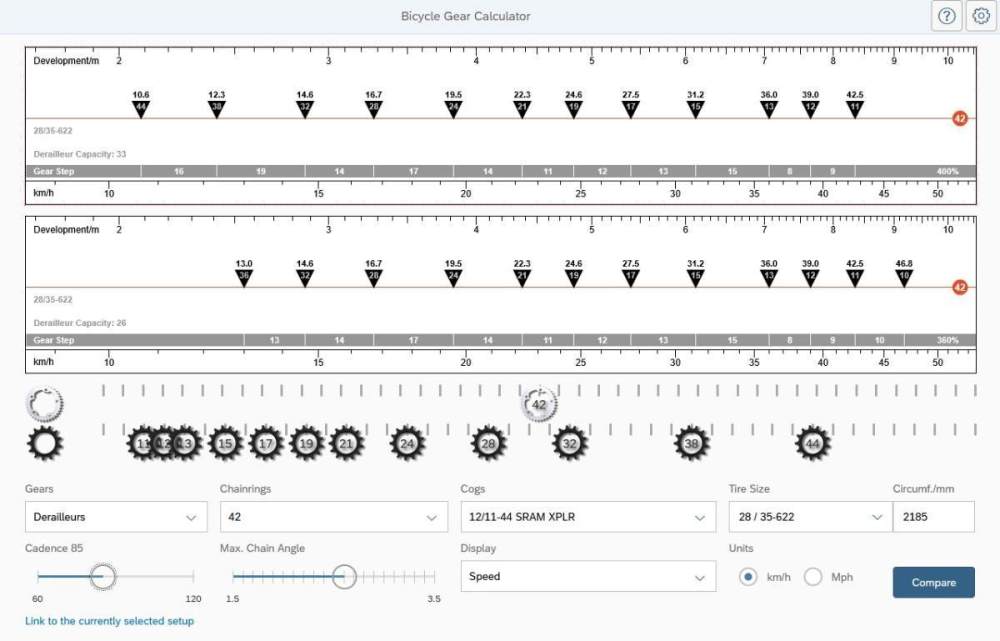Select the 38-tooth cog sprocket
Viewport: 1000px width, 641px height.
pos(692,443)
